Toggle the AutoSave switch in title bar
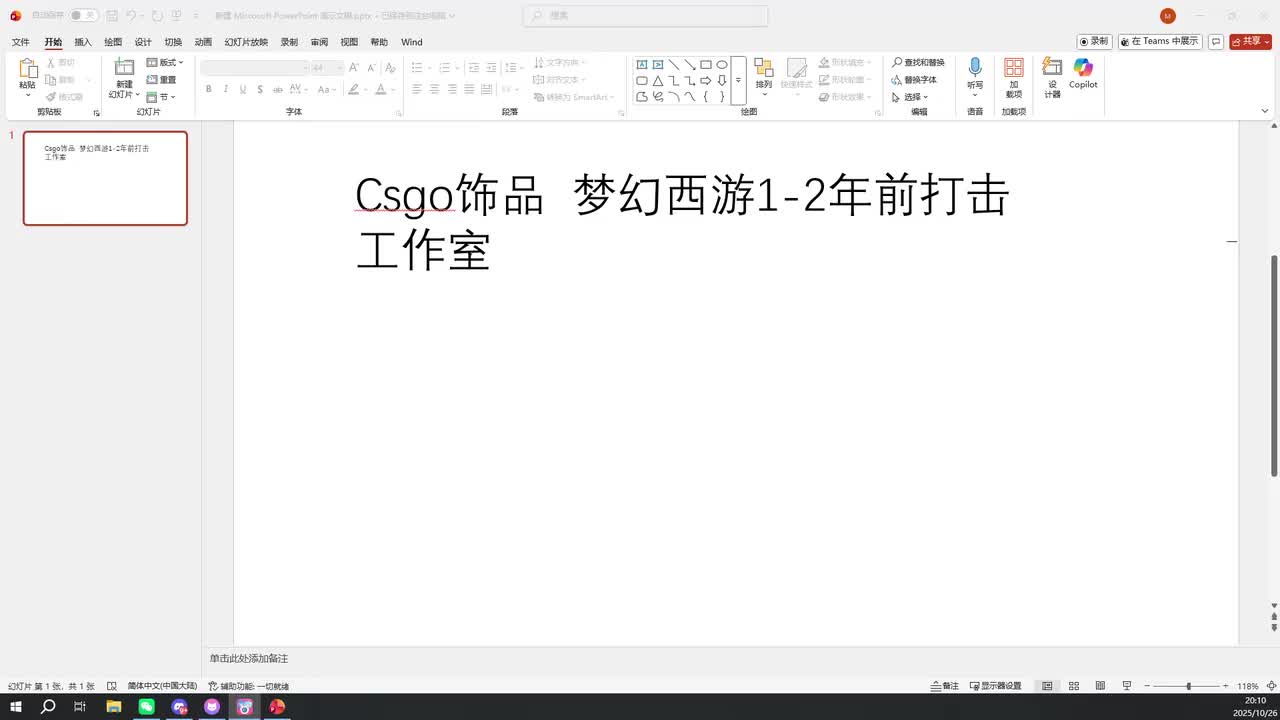 pyautogui.click(x=84, y=16)
